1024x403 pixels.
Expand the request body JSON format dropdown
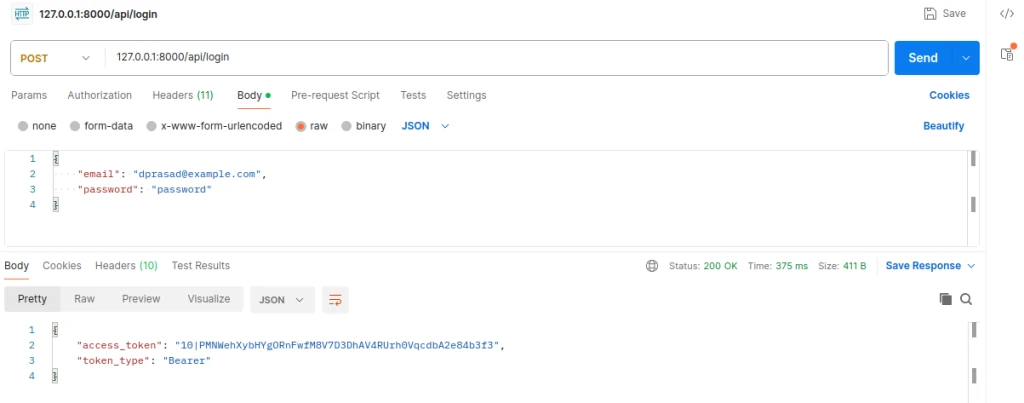(425, 126)
